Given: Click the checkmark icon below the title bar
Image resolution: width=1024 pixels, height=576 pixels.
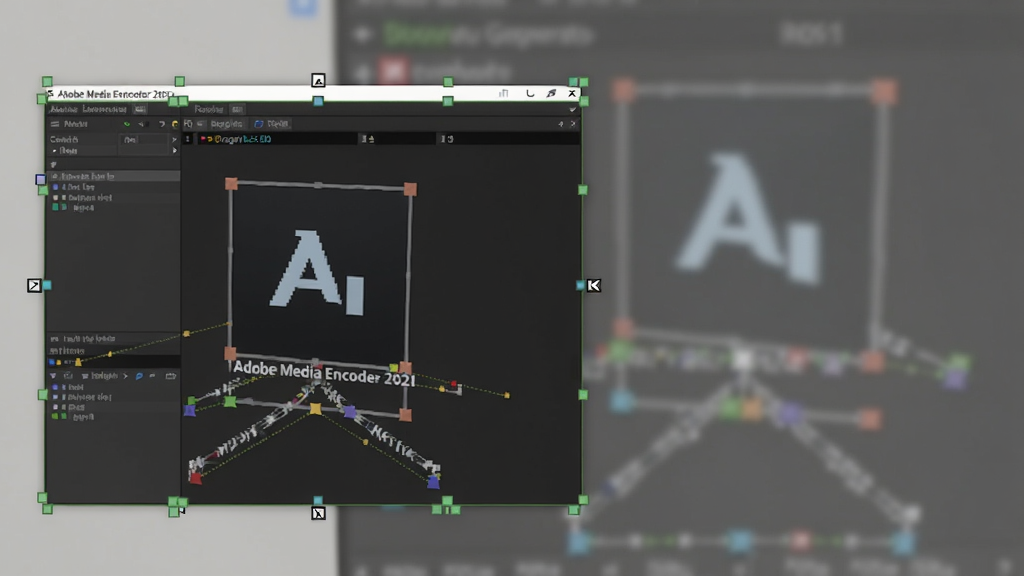Looking at the screenshot, I should click(x=573, y=110).
